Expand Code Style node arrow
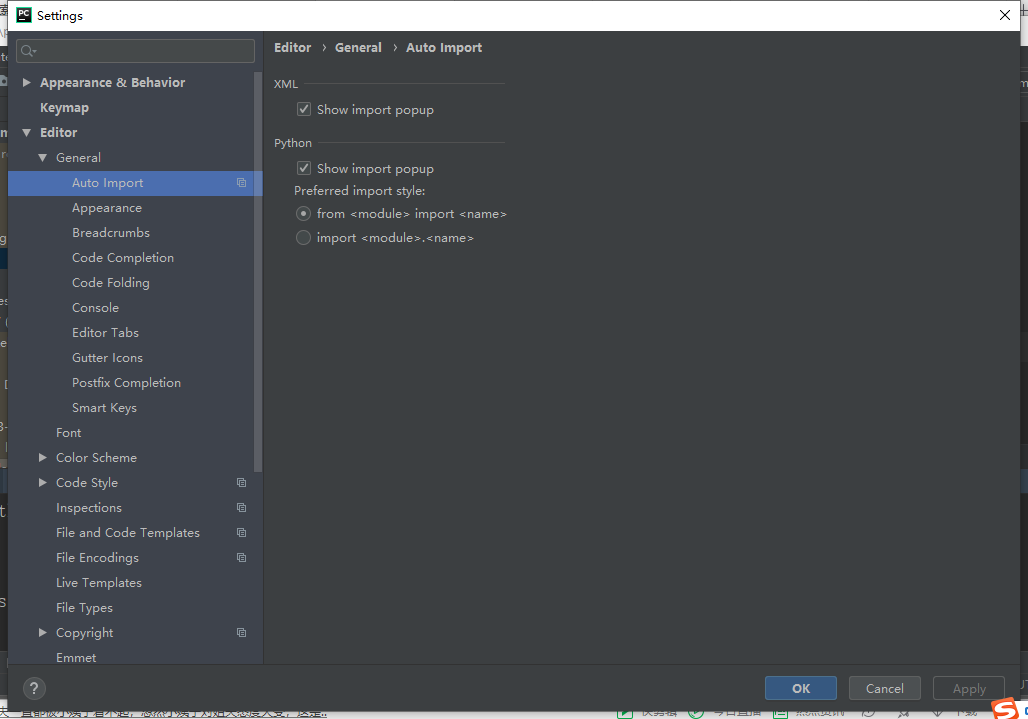The width and height of the screenshot is (1028, 719). pos(43,482)
